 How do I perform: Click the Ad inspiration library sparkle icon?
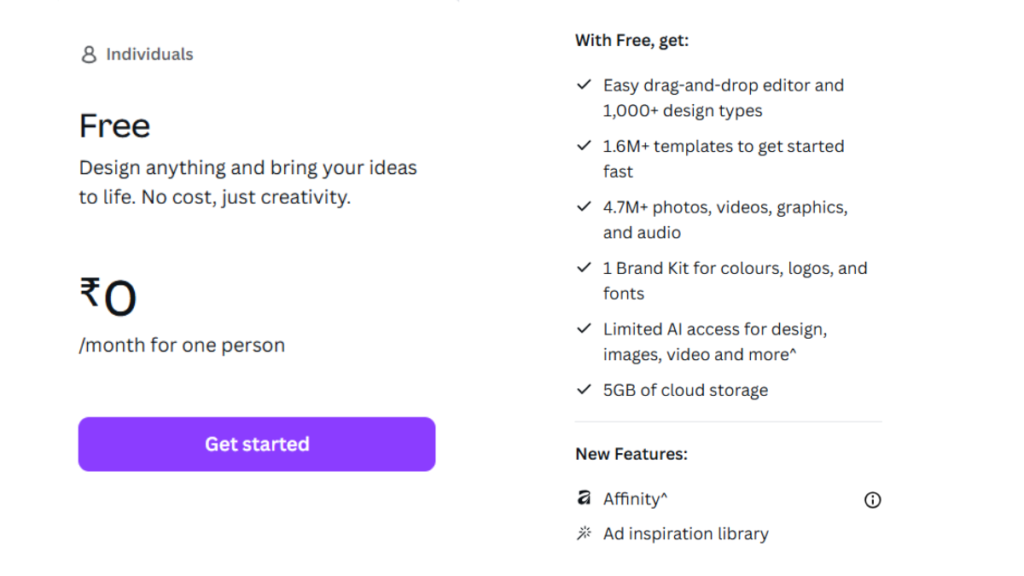point(584,533)
